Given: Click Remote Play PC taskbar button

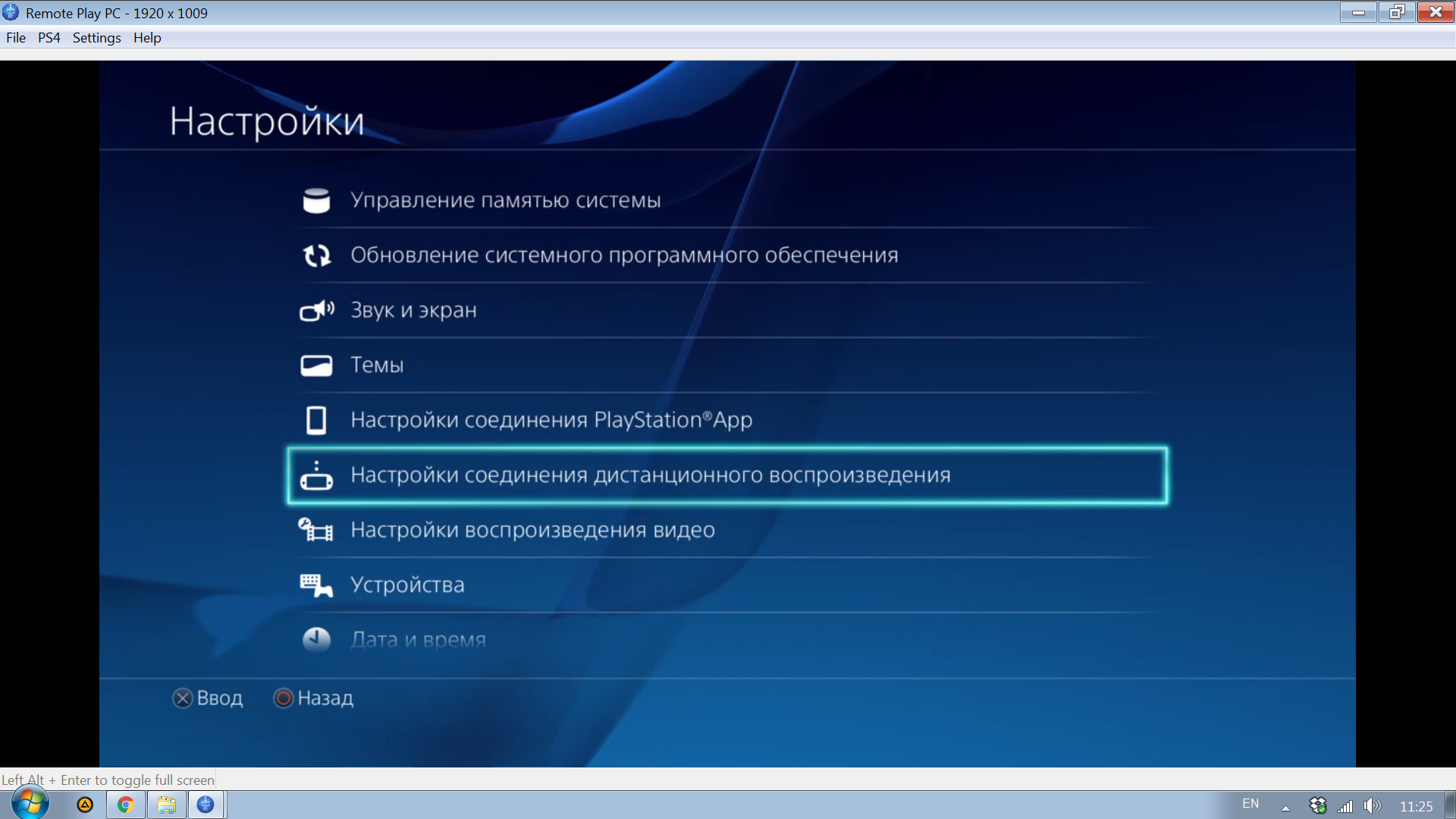Looking at the screenshot, I should (x=206, y=805).
